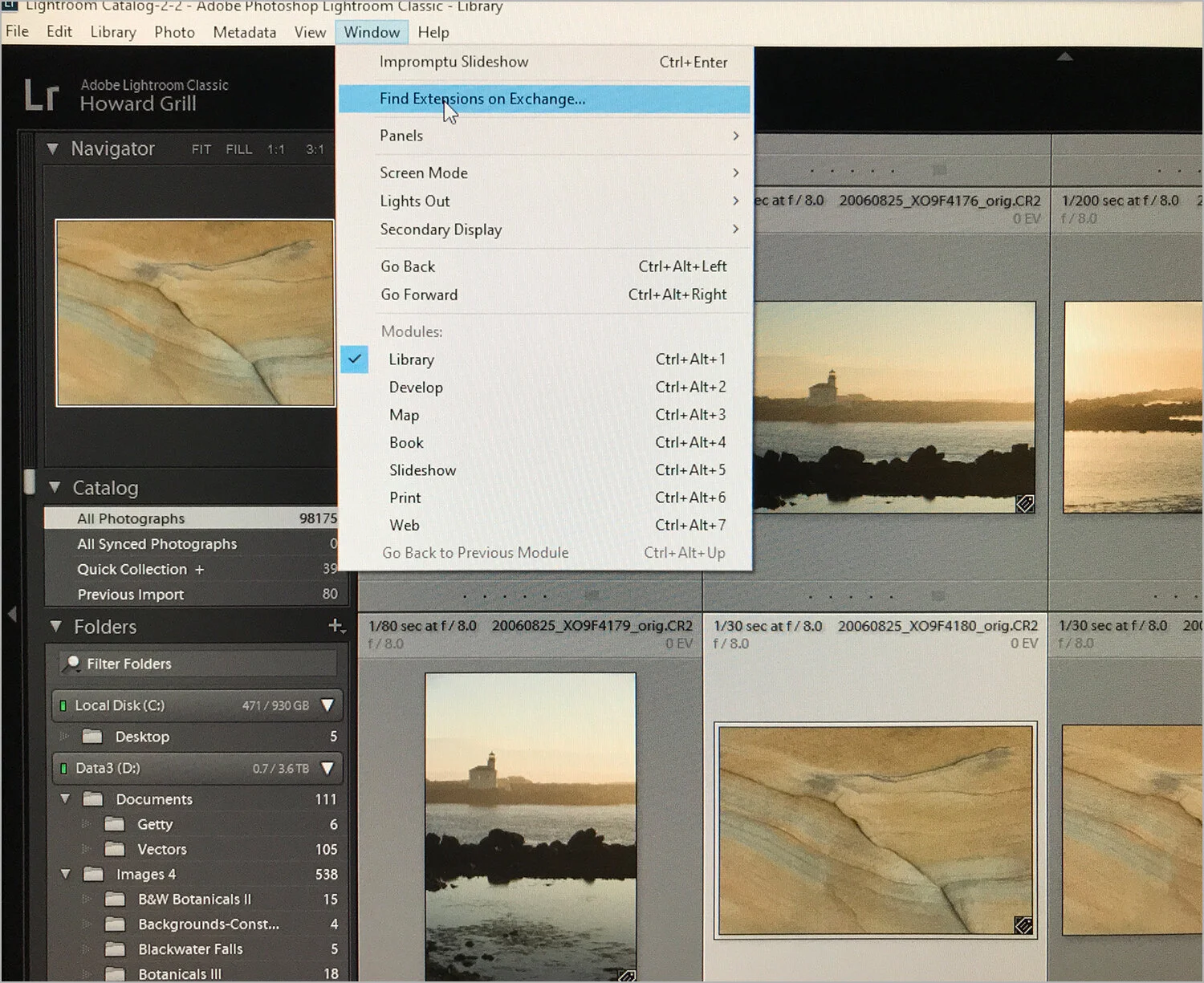Click the magnifier icon in Filter Folders
This screenshot has height=983, width=1204.
click(x=72, y=664)
